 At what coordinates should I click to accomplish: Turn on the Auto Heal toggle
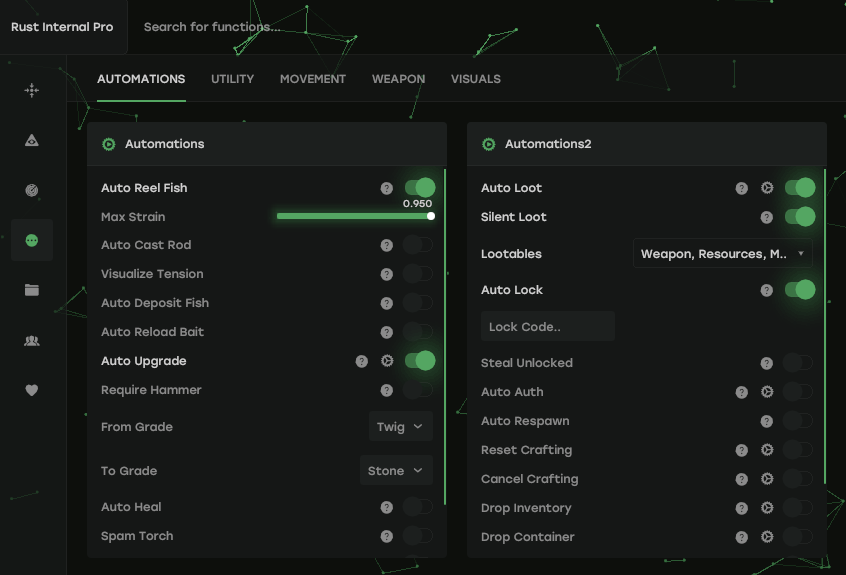[x=418, y=506]
